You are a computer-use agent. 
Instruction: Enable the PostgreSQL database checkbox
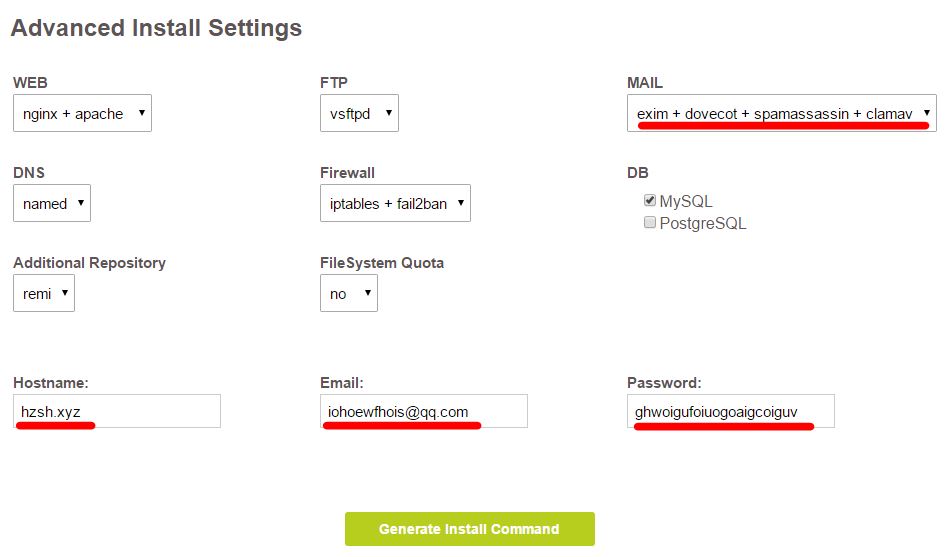[x=650, y=223]
